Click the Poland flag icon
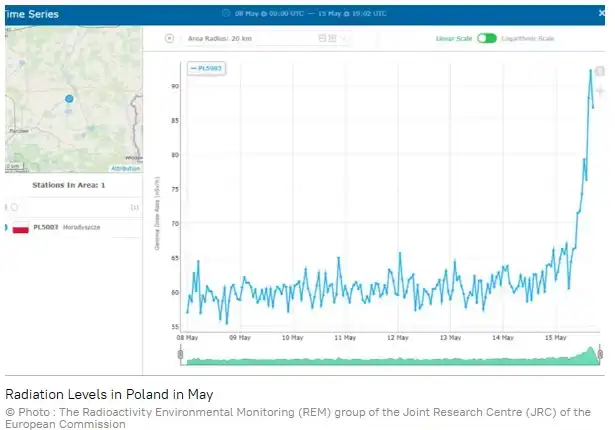615x430 pixels. [20, 228]
